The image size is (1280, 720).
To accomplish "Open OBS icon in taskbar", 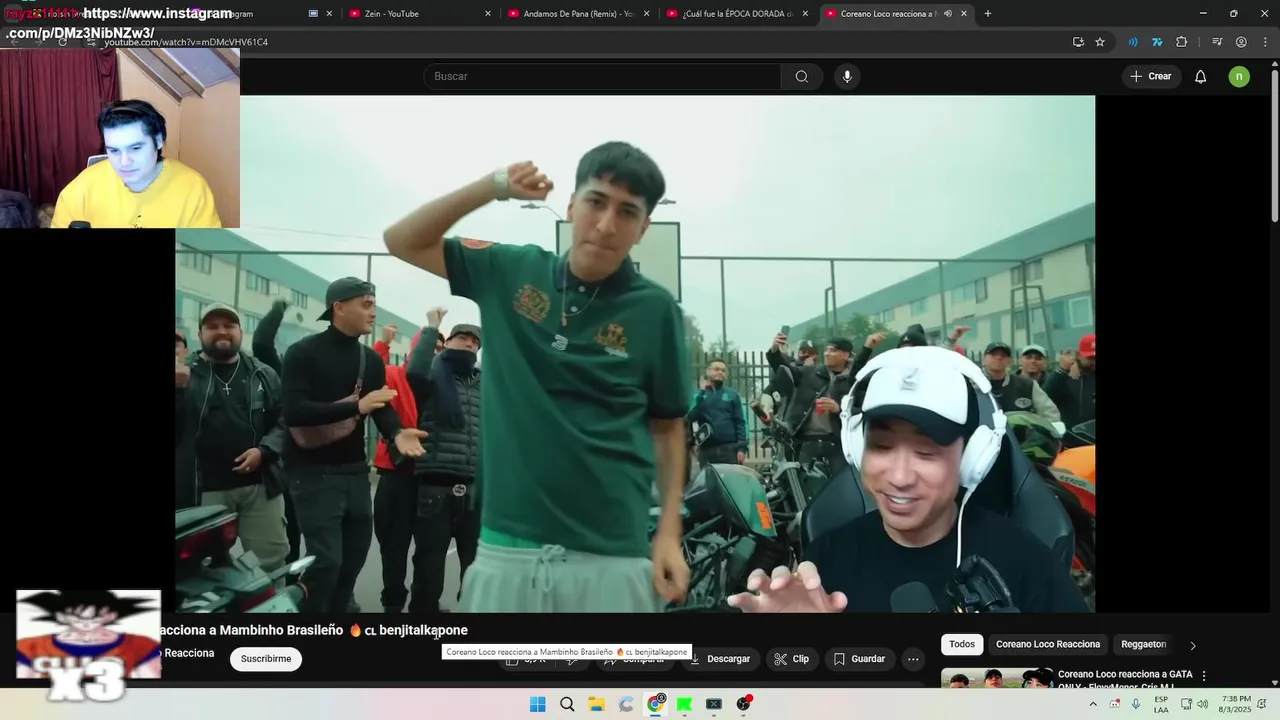I will pyautogui.click(x=743, y=704).
